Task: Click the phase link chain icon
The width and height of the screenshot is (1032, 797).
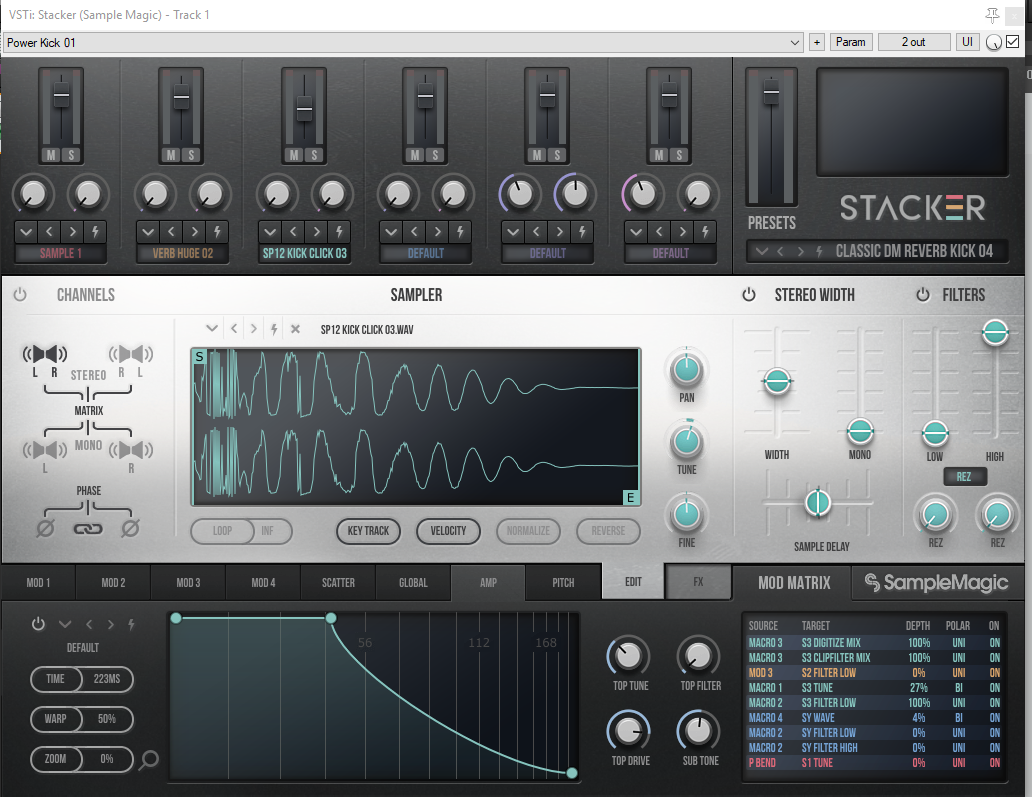Action: coord(88,528)
